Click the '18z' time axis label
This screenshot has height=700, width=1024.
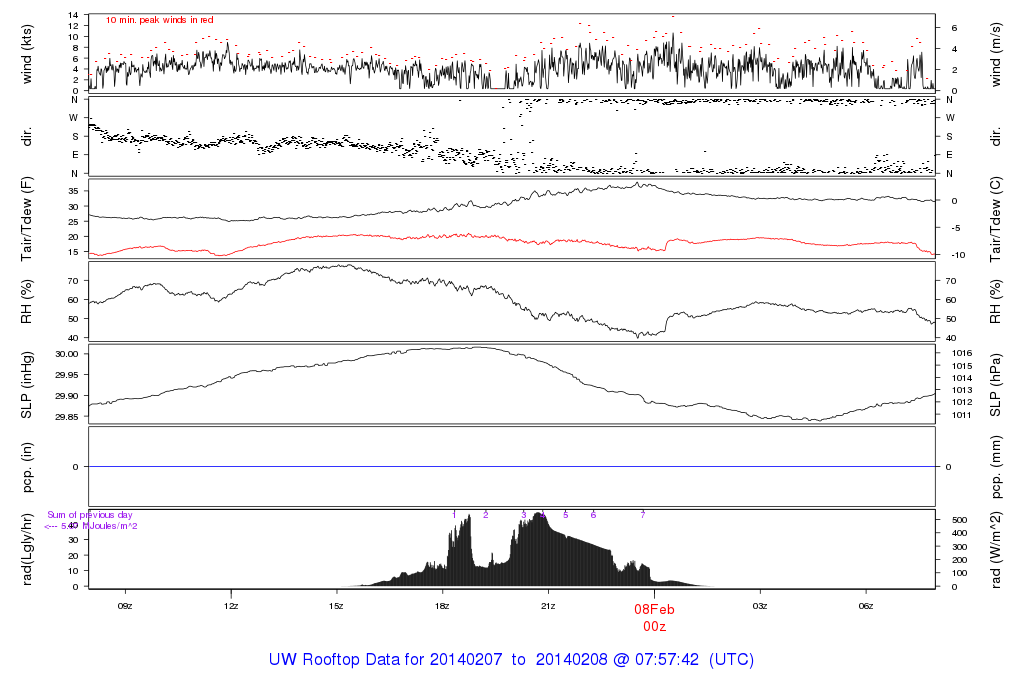pyautogui.click(x=442, y=606)
